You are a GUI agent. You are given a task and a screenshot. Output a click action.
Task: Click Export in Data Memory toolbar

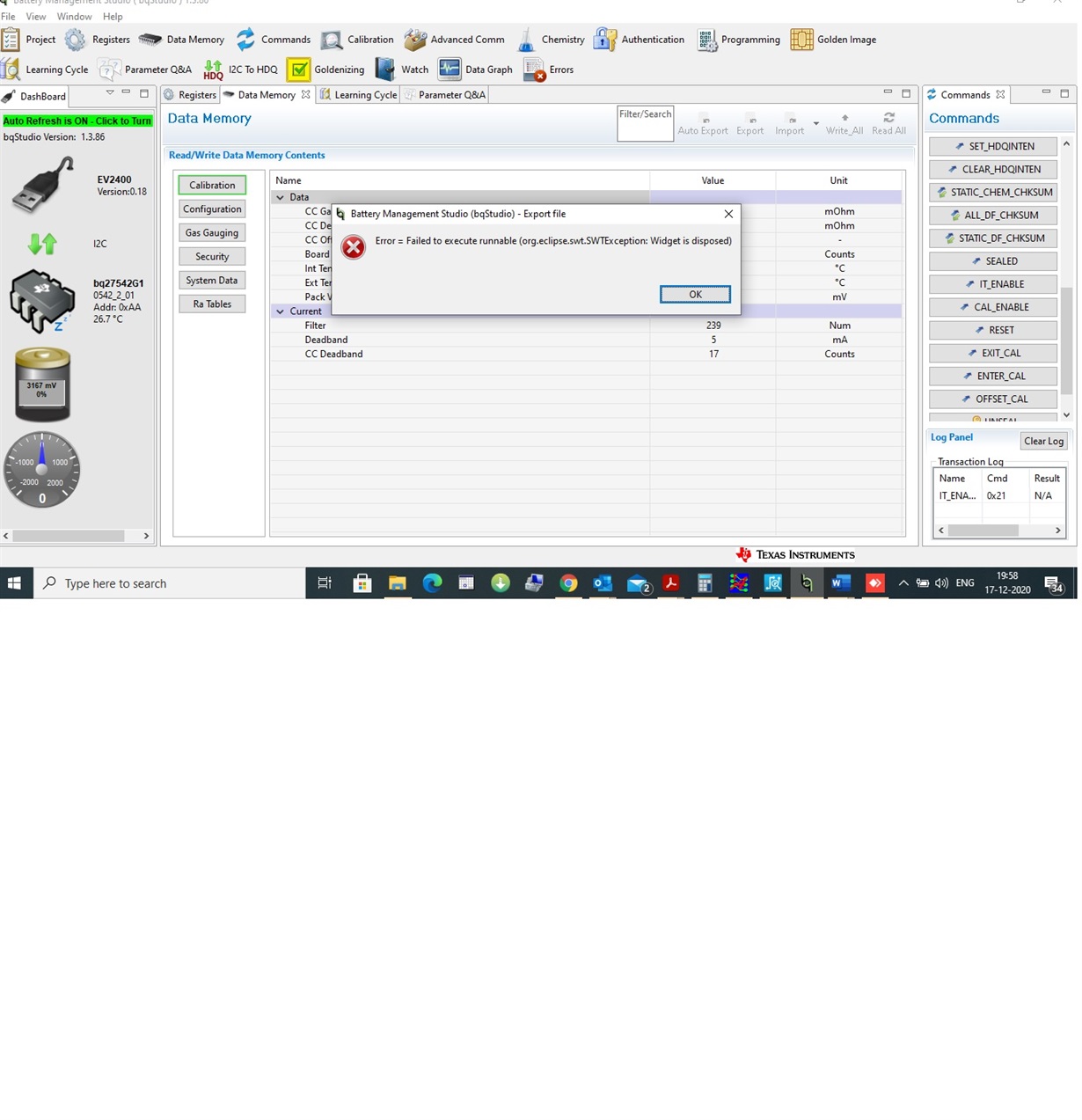(x=750, y=125)
